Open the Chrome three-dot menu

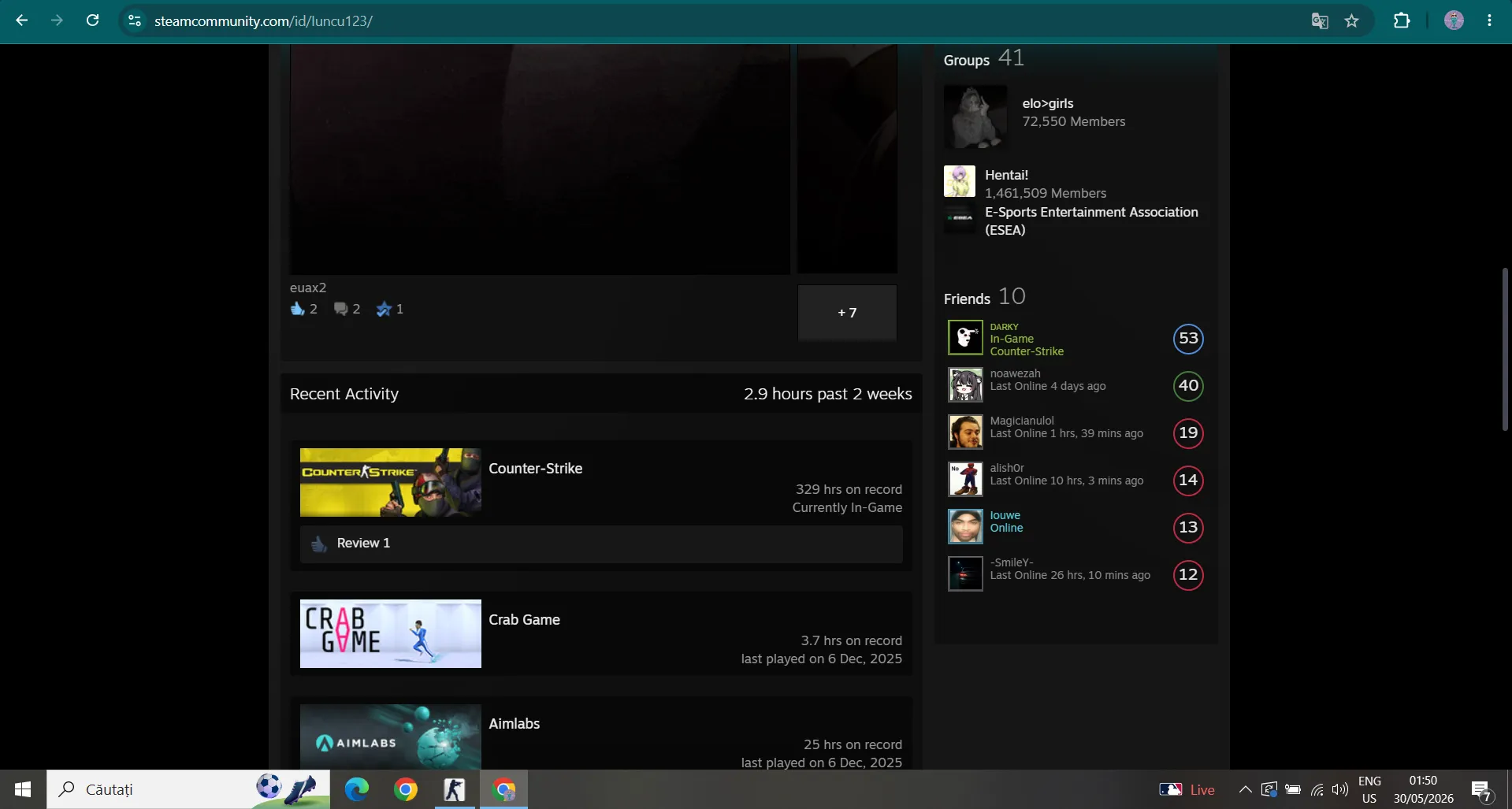click(x=1489, y=20)
